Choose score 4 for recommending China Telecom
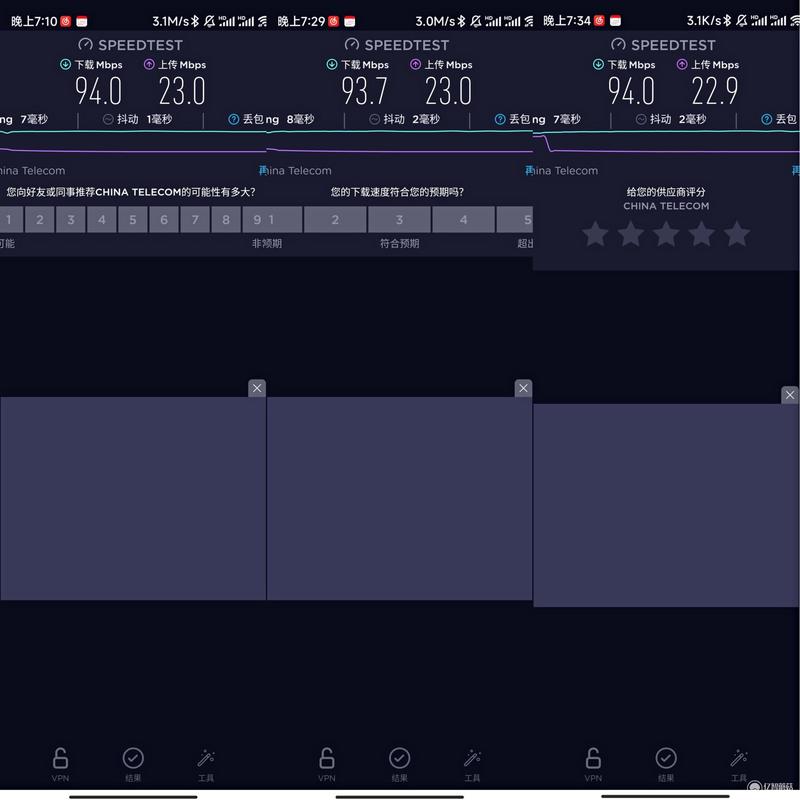 [102, 219]
